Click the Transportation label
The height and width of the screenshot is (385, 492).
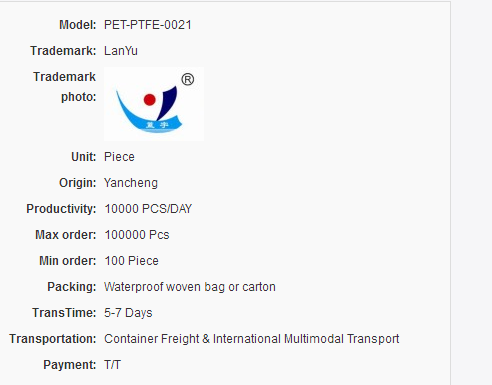point(53,339)
